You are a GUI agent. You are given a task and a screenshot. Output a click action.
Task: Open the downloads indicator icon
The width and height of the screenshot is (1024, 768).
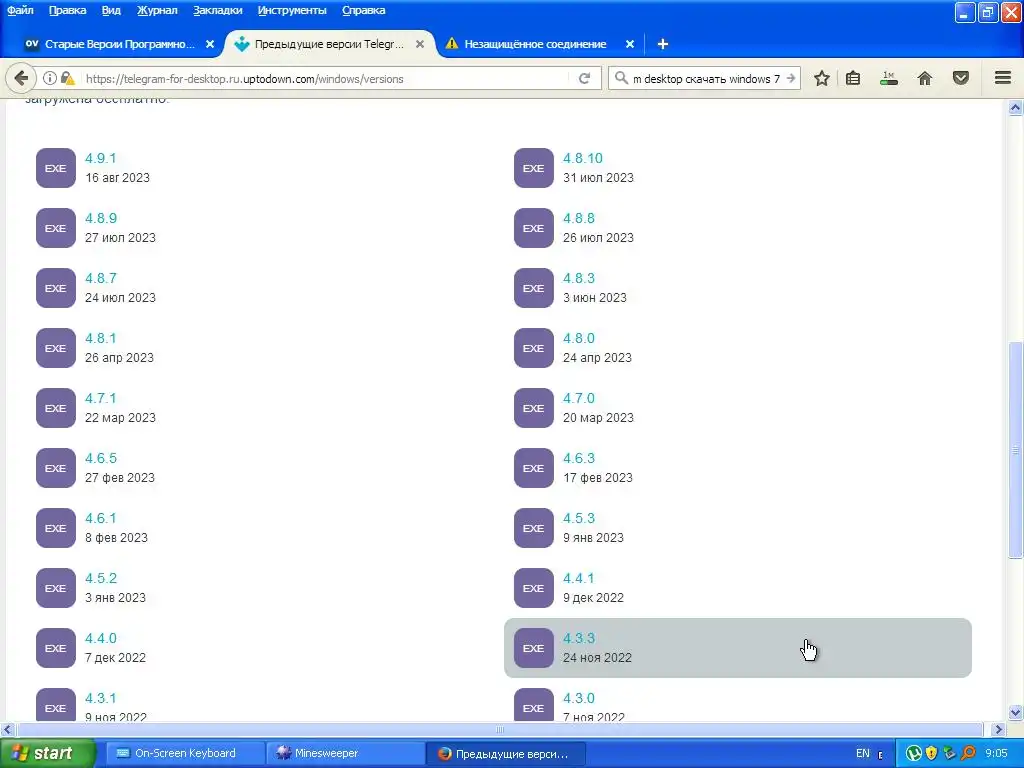pyautogui.click(x=889, y=78)
